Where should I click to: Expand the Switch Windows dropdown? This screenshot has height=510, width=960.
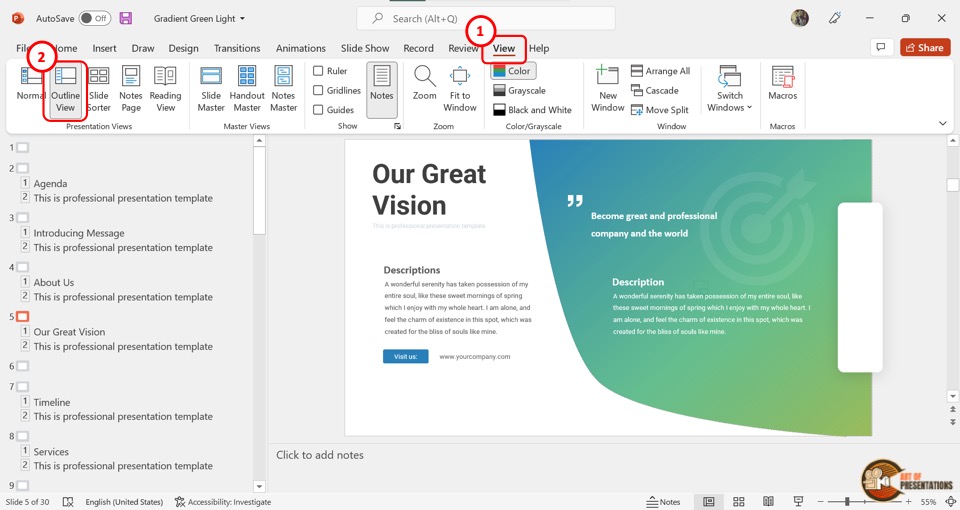730,89
